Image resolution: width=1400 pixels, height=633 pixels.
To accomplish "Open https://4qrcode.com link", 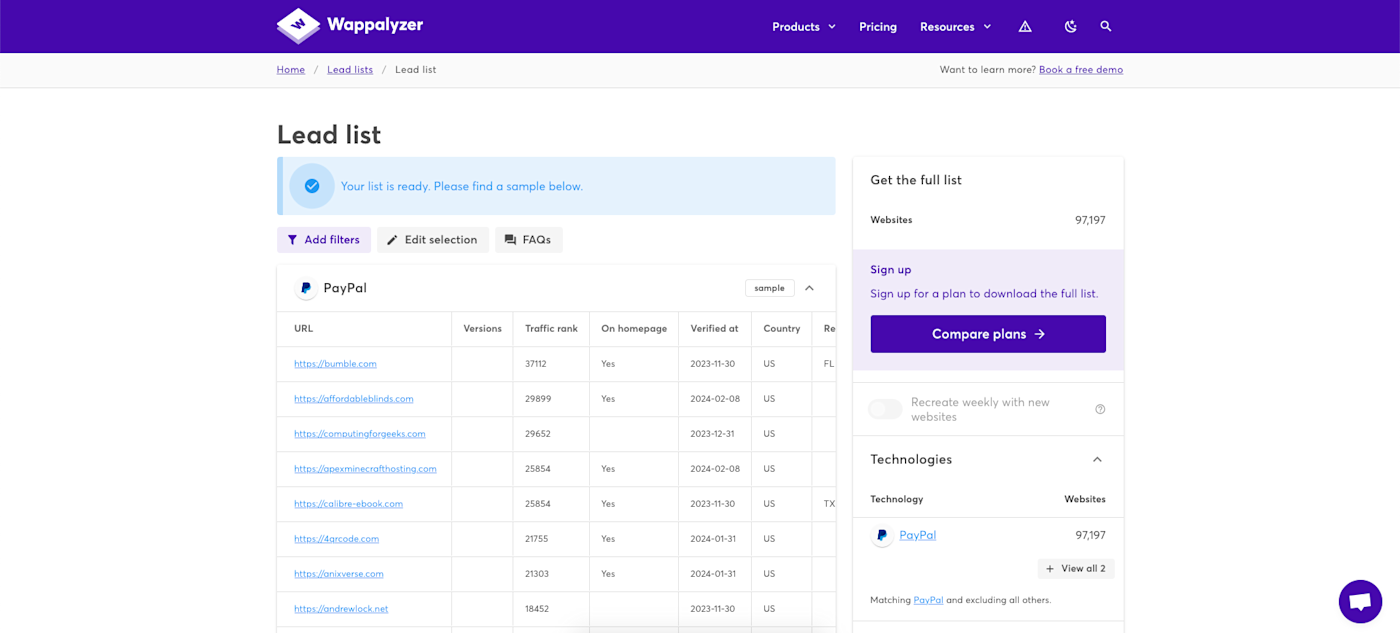I will (336, 539).
